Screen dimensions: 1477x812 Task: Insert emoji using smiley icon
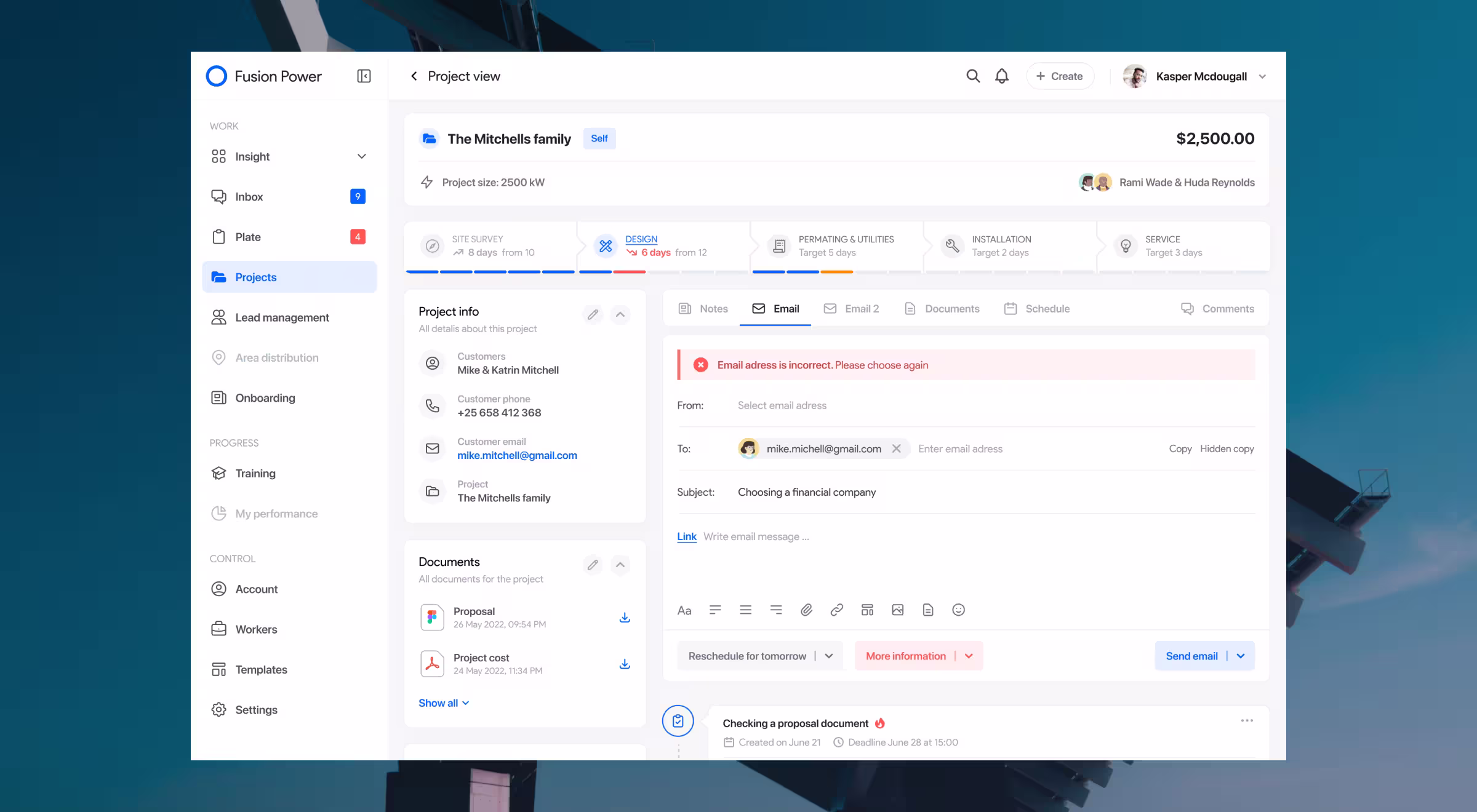pyautogui.click(x=958, y=610)
